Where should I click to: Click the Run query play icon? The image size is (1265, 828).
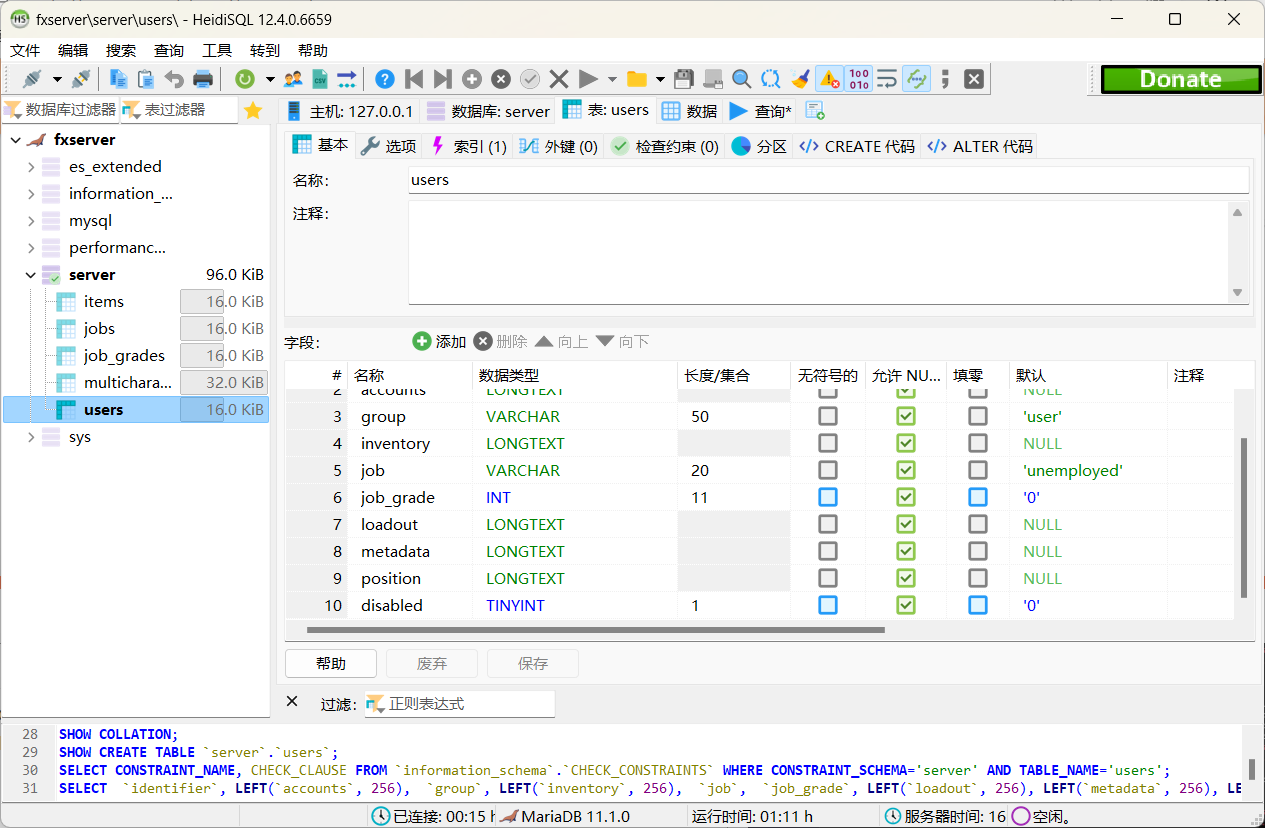tap(588, 79)
